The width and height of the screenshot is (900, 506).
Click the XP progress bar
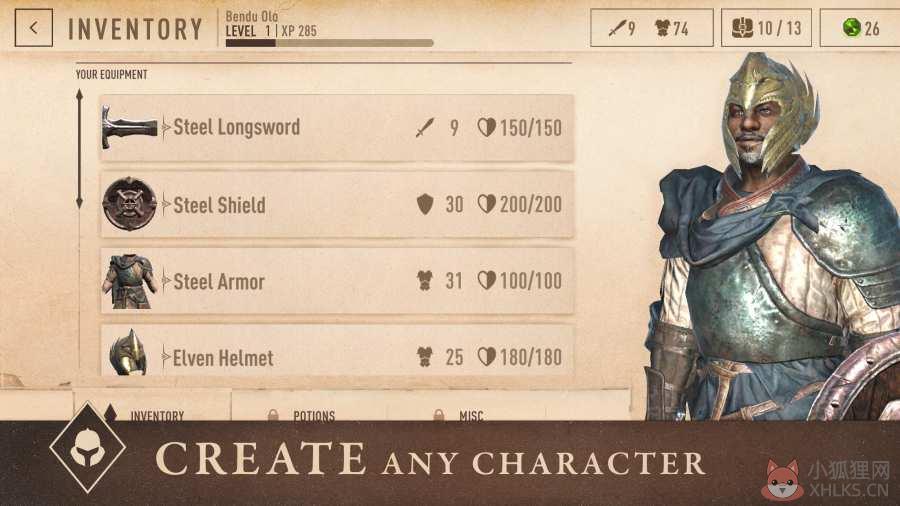tap(329, 43)
